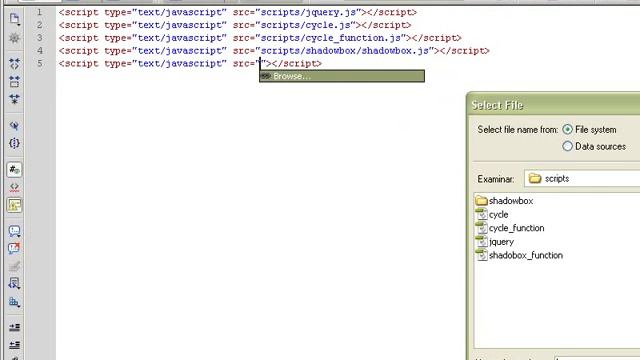This screenshot has height=360, width=640.
Task: Open the Open Documents list icon
Action: tap(14, 19)
